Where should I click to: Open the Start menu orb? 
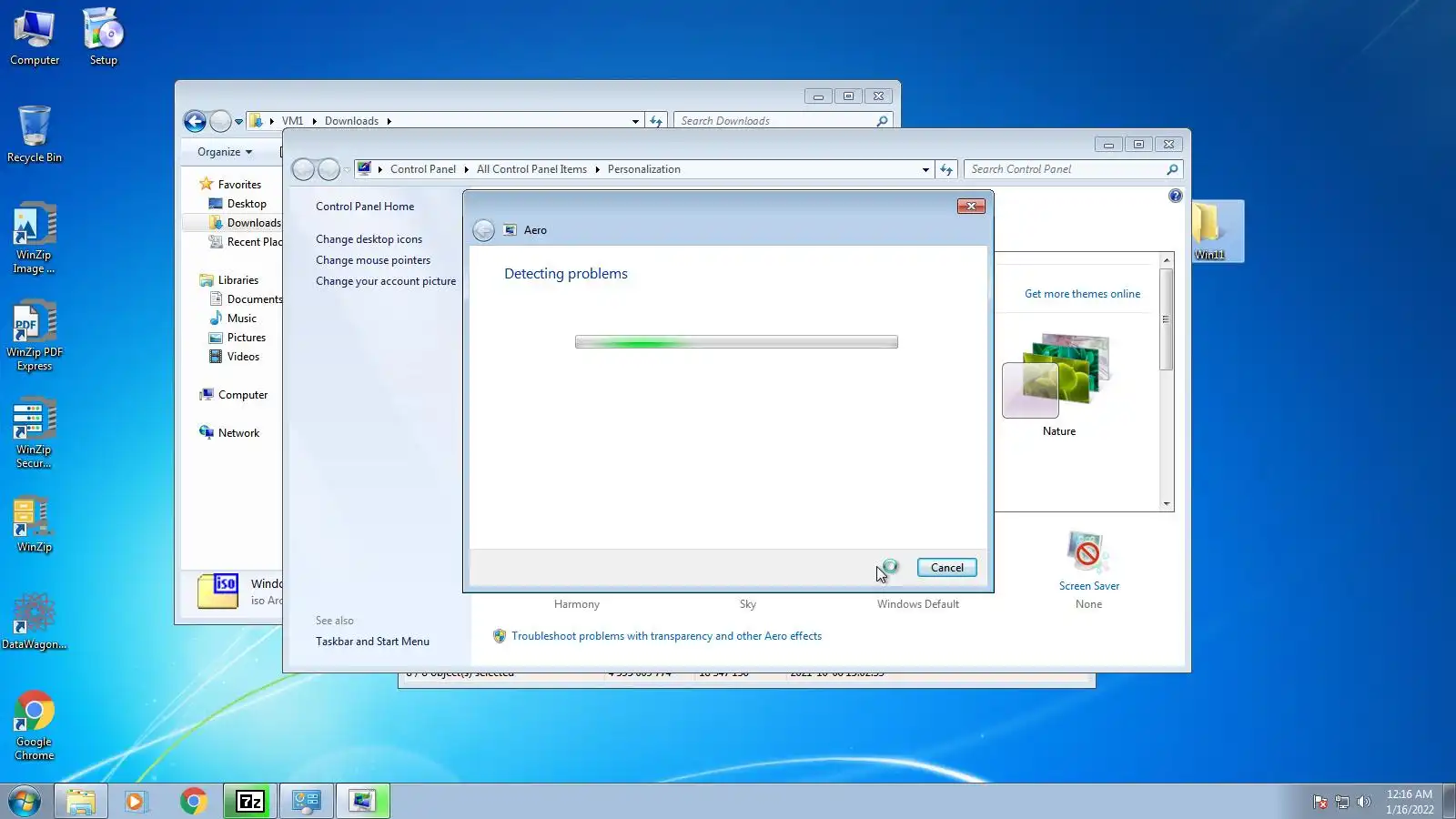click(x=25, y=801)
